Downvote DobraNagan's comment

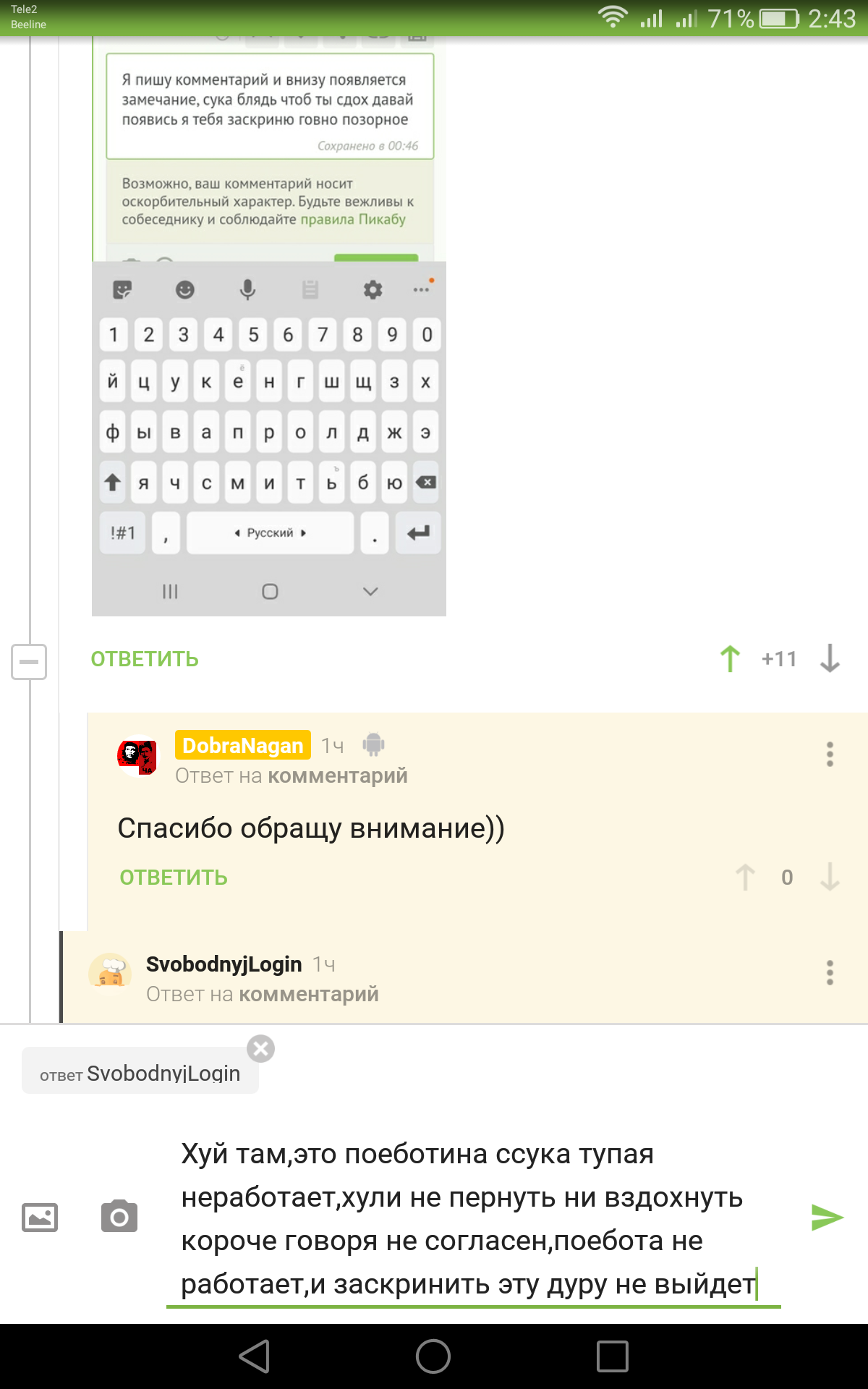[x=830, y=878]
